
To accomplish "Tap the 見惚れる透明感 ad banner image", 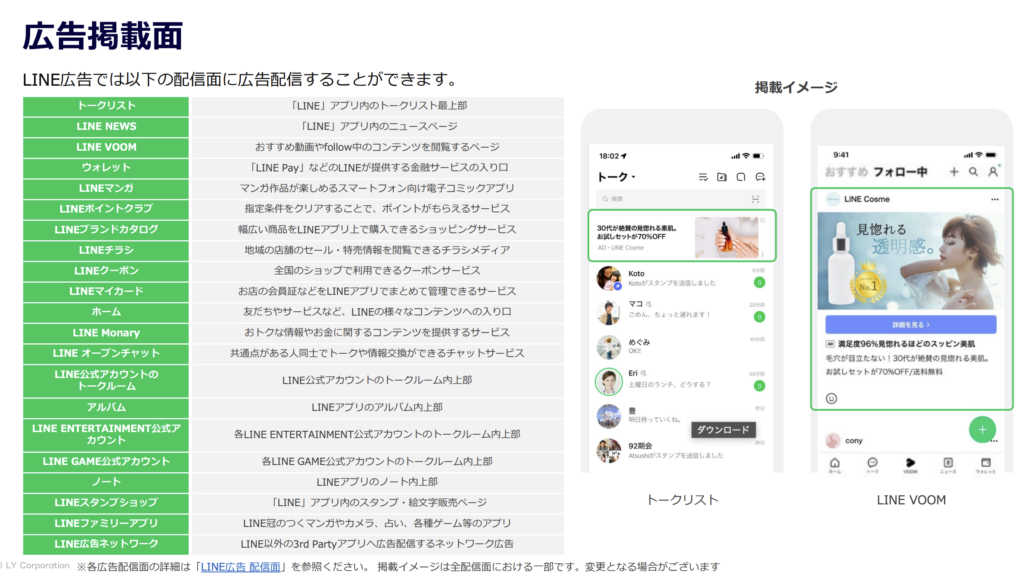I will 910,260.
